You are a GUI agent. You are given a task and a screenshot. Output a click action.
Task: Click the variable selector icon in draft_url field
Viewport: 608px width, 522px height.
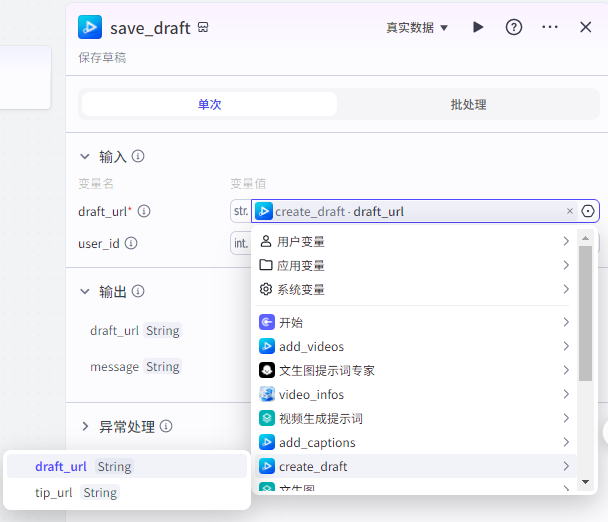pyautogui.click(x=588, y=211)
